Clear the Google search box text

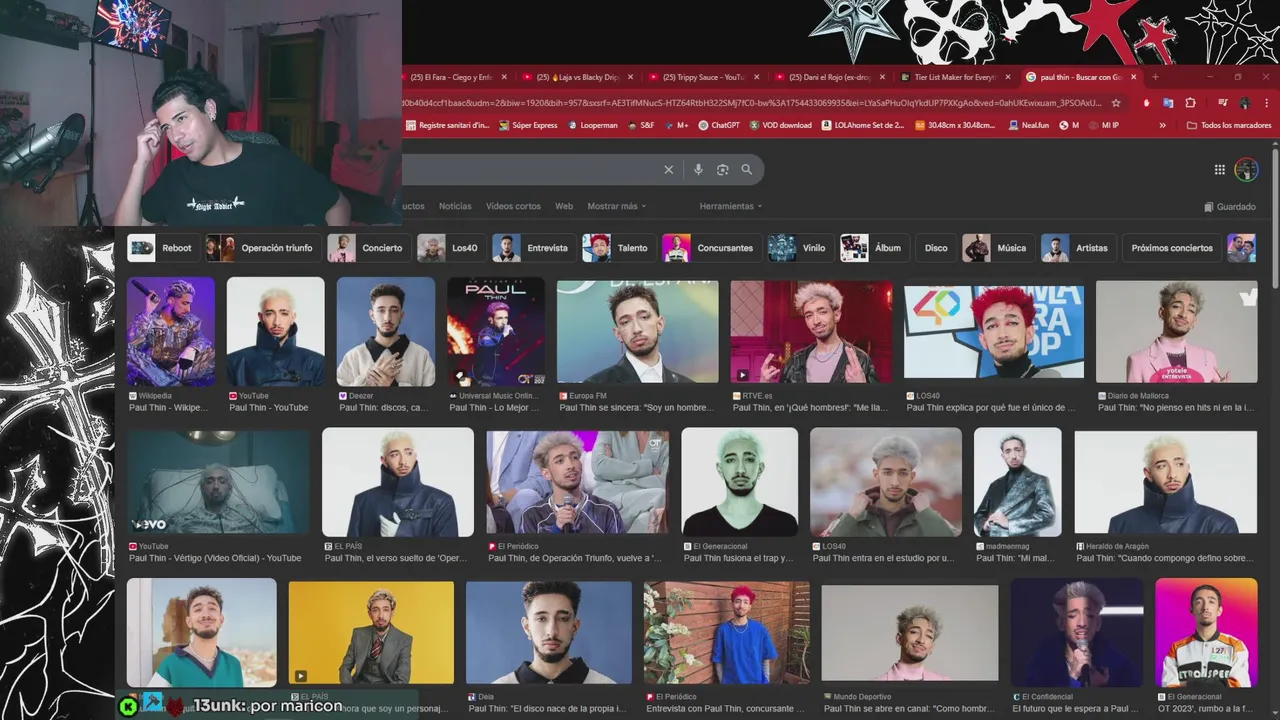(669, 170)
